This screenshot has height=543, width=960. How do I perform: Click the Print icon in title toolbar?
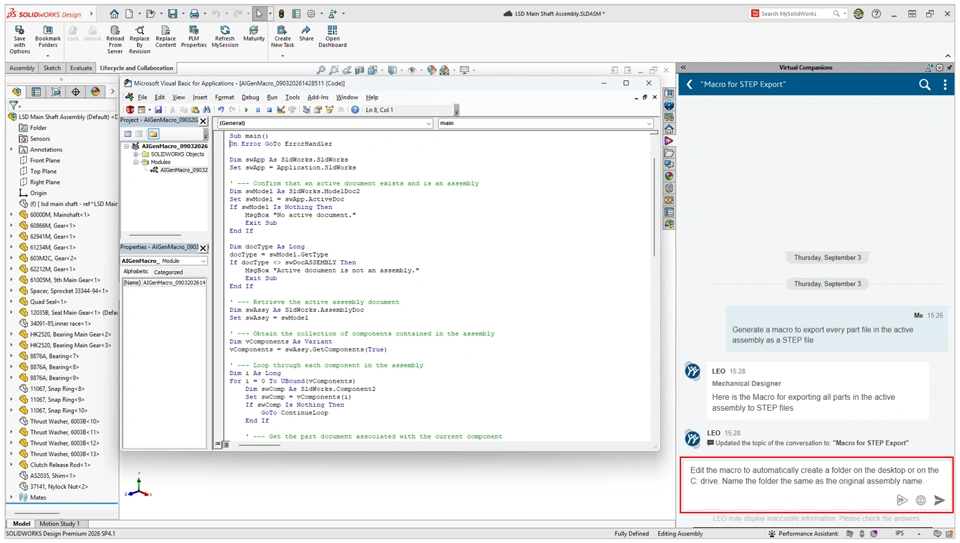click(x=194, y=13)
